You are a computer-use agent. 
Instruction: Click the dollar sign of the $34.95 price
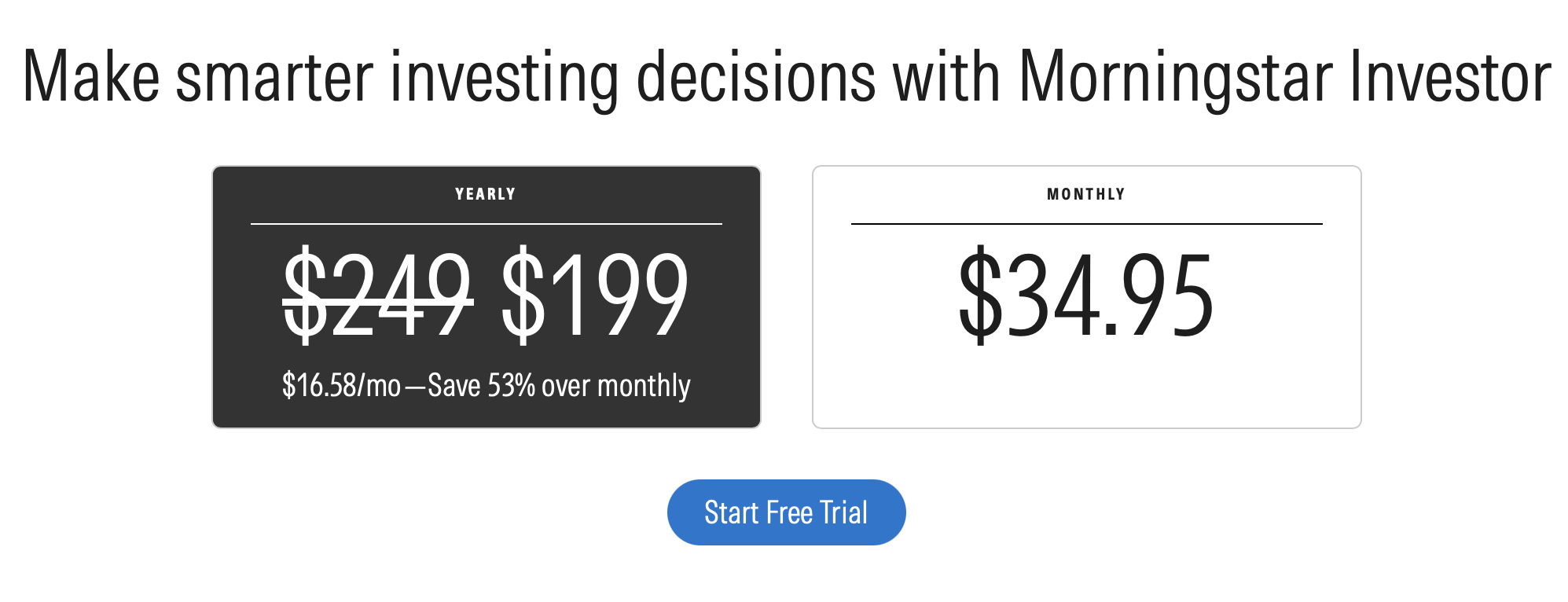pos(981,295)
